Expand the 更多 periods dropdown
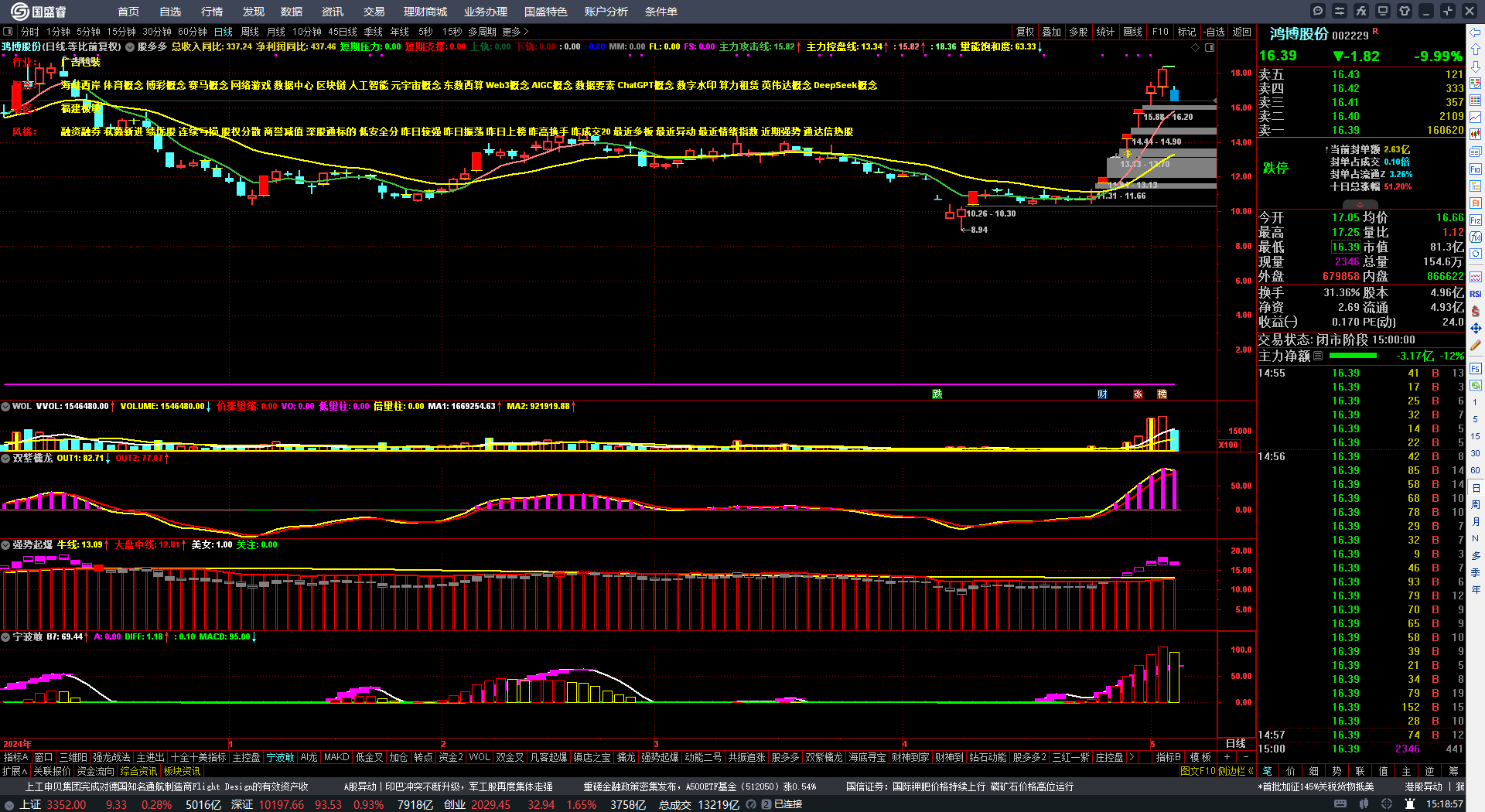The height and width of the screenshot is (812, 1485). (515, 32)
